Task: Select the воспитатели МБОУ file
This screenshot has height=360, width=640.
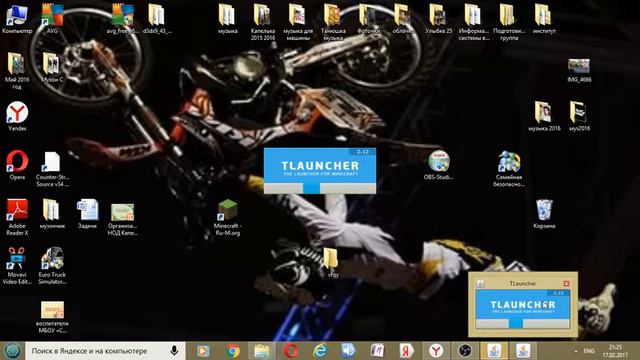Action: [x=52, y=317]
